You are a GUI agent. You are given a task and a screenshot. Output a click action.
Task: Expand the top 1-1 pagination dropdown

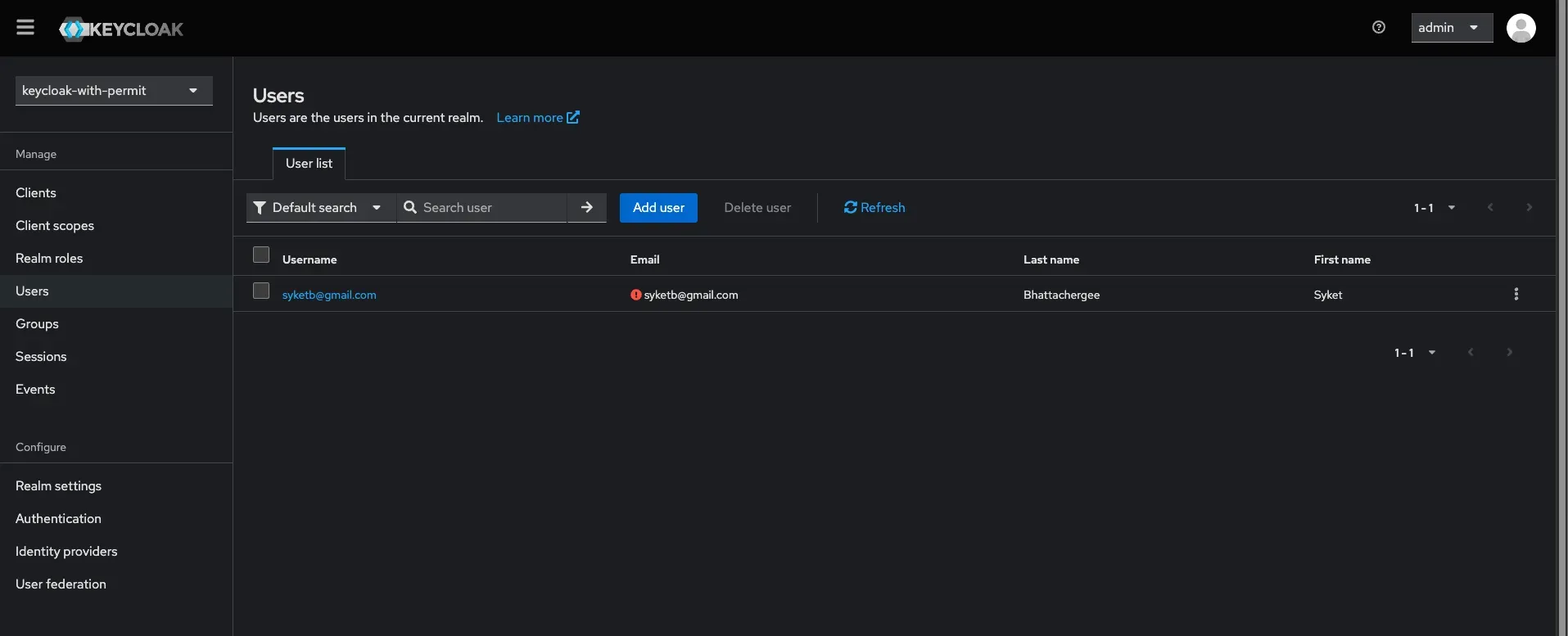pyautogui.click(x=1434, y=208)
